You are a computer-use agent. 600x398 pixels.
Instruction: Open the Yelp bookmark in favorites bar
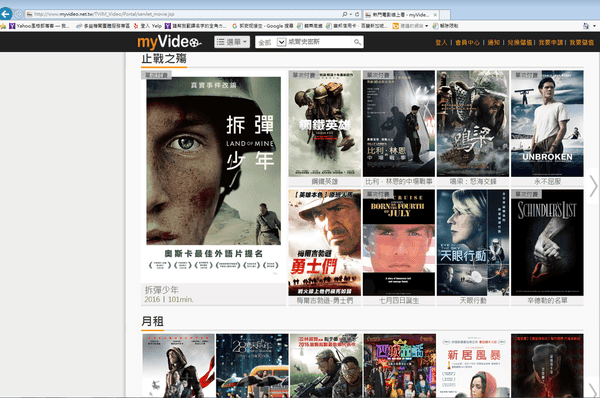(148, 26)
